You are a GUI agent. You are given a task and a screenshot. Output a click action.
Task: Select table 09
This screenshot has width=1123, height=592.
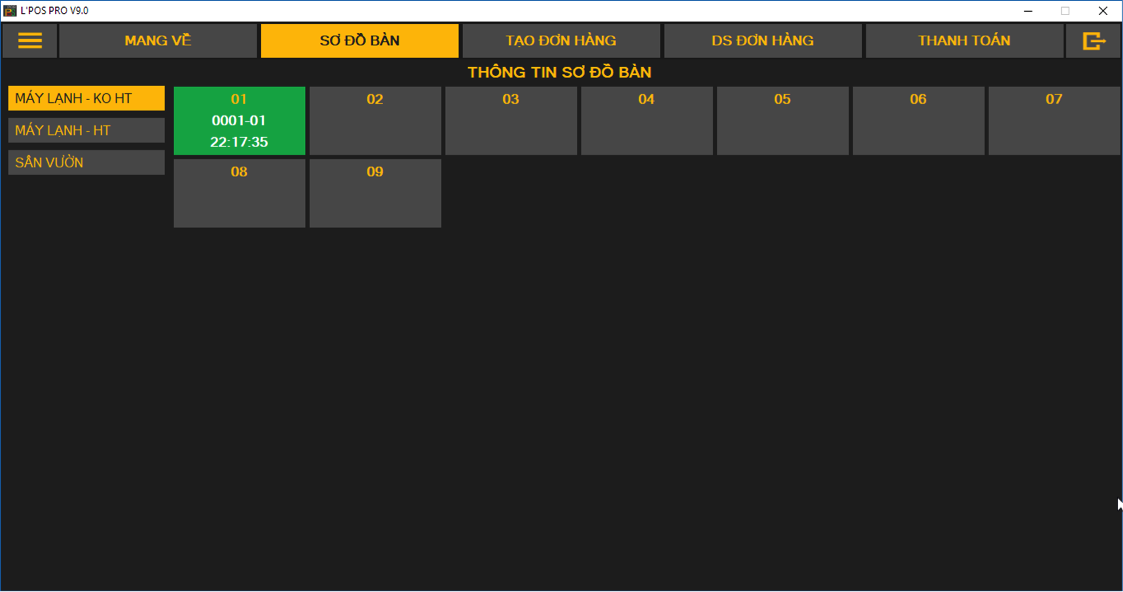(x=375, y=192)
